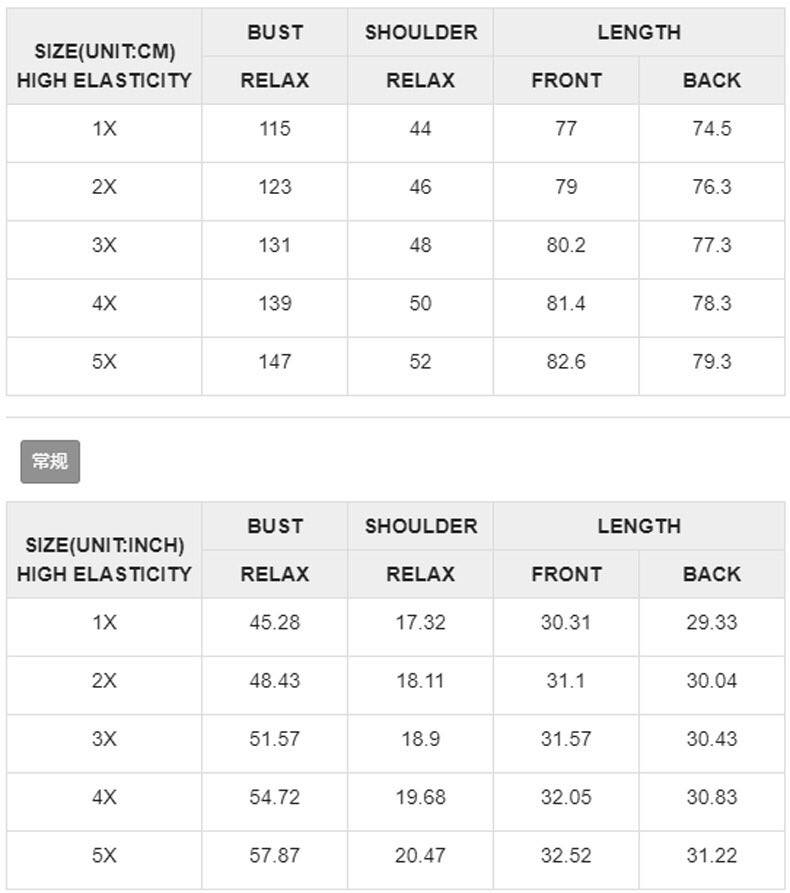Select the 5X bust value 57.87

click(275, 855)
